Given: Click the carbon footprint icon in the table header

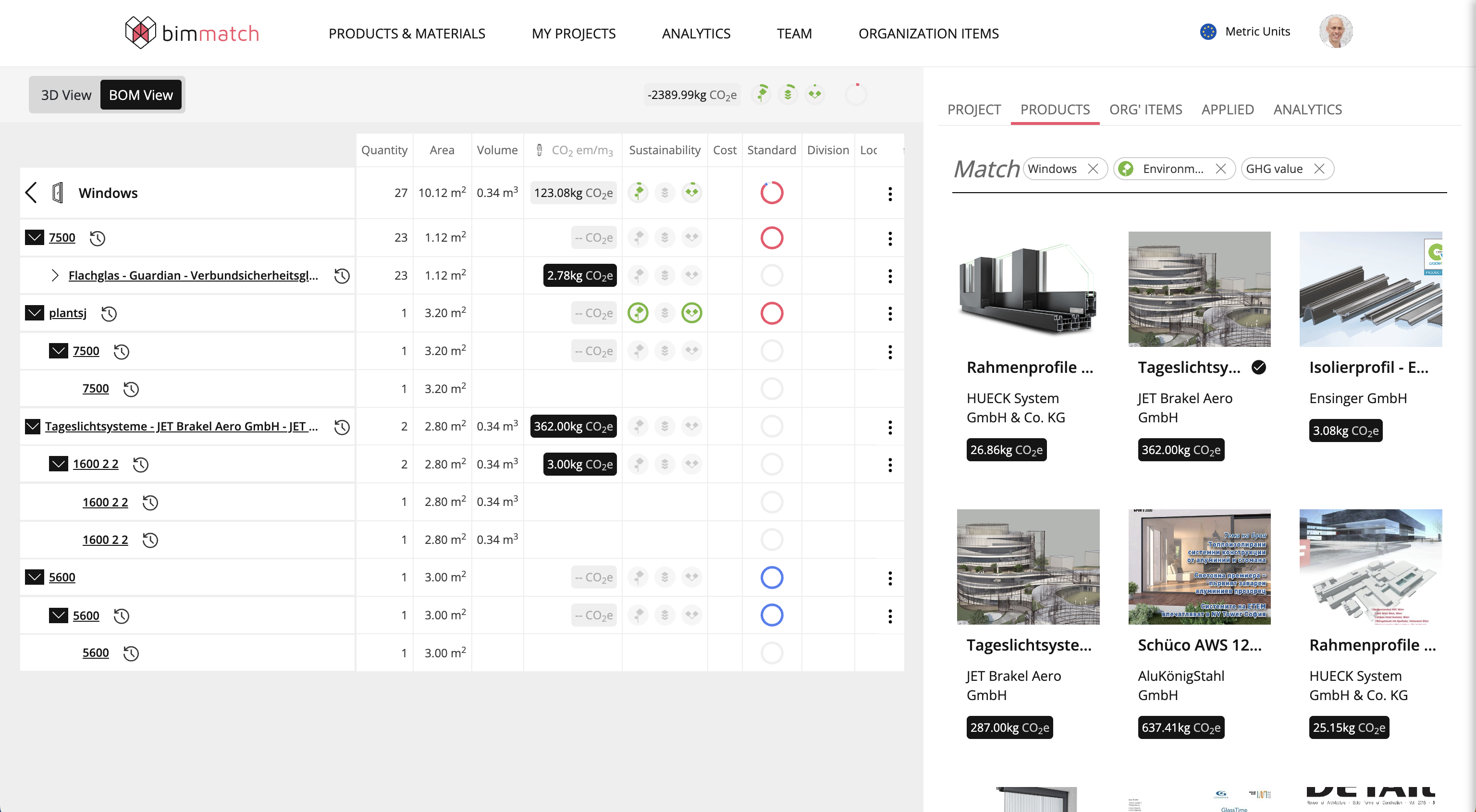Looking at the screenshot, I should (x=539, y=149).
